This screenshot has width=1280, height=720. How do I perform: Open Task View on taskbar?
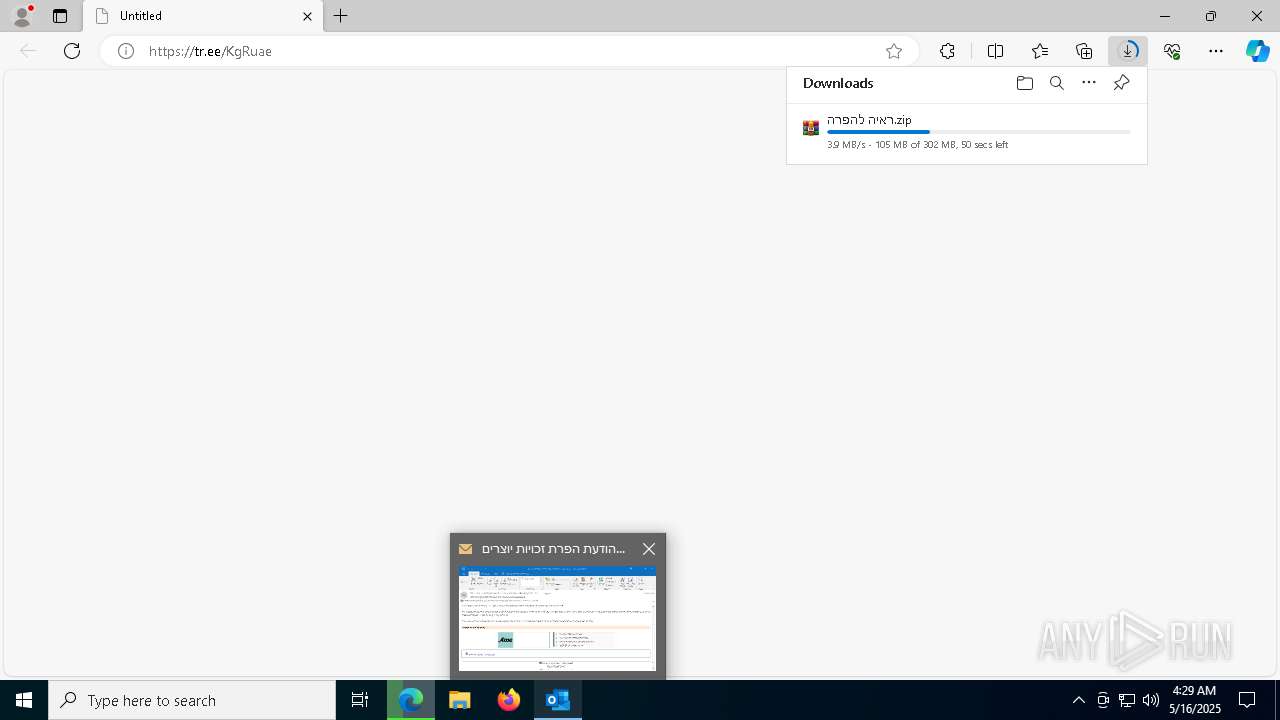coord(360,700)
